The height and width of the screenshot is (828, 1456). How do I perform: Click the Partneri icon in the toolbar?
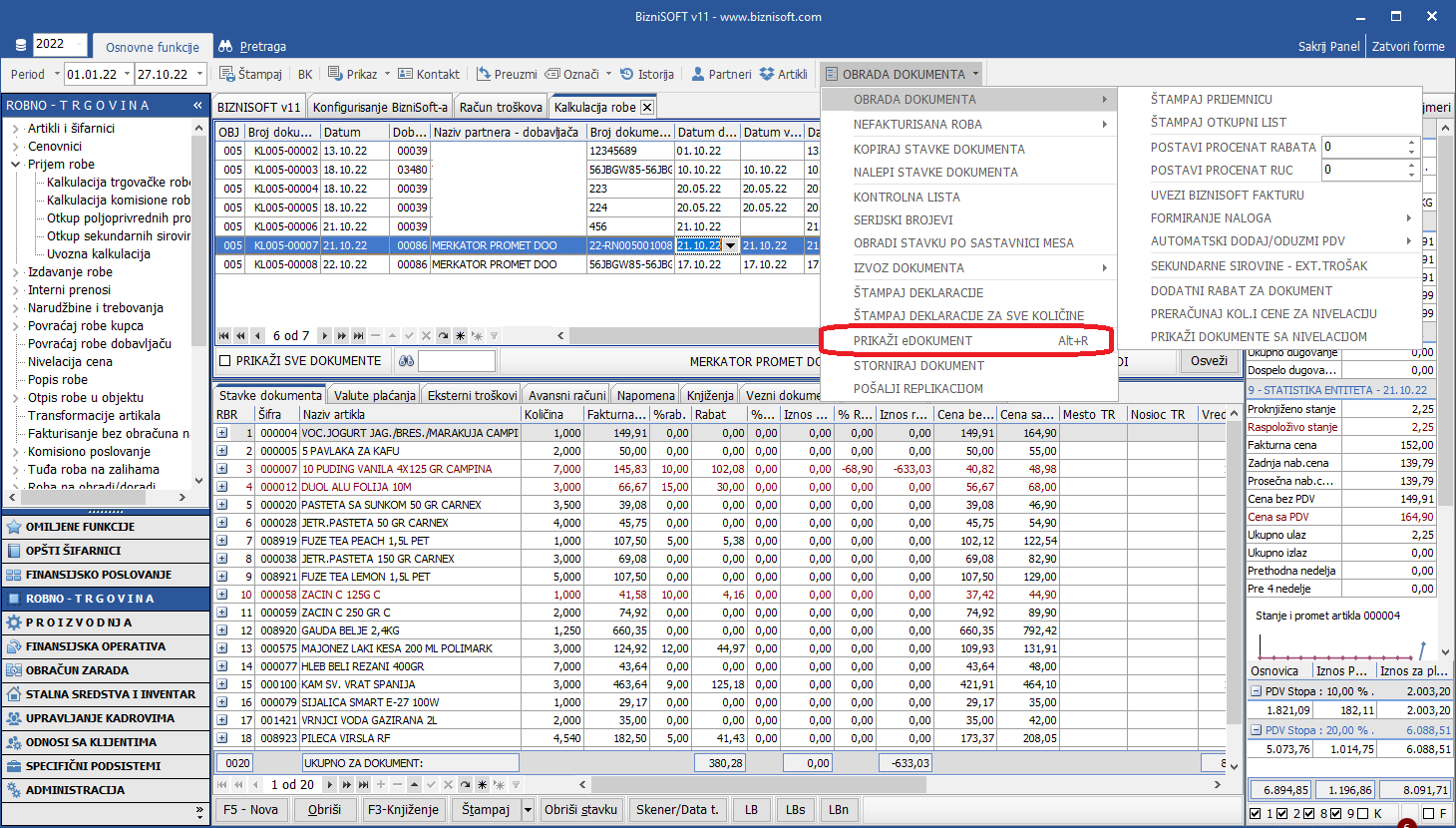(698, 74)
